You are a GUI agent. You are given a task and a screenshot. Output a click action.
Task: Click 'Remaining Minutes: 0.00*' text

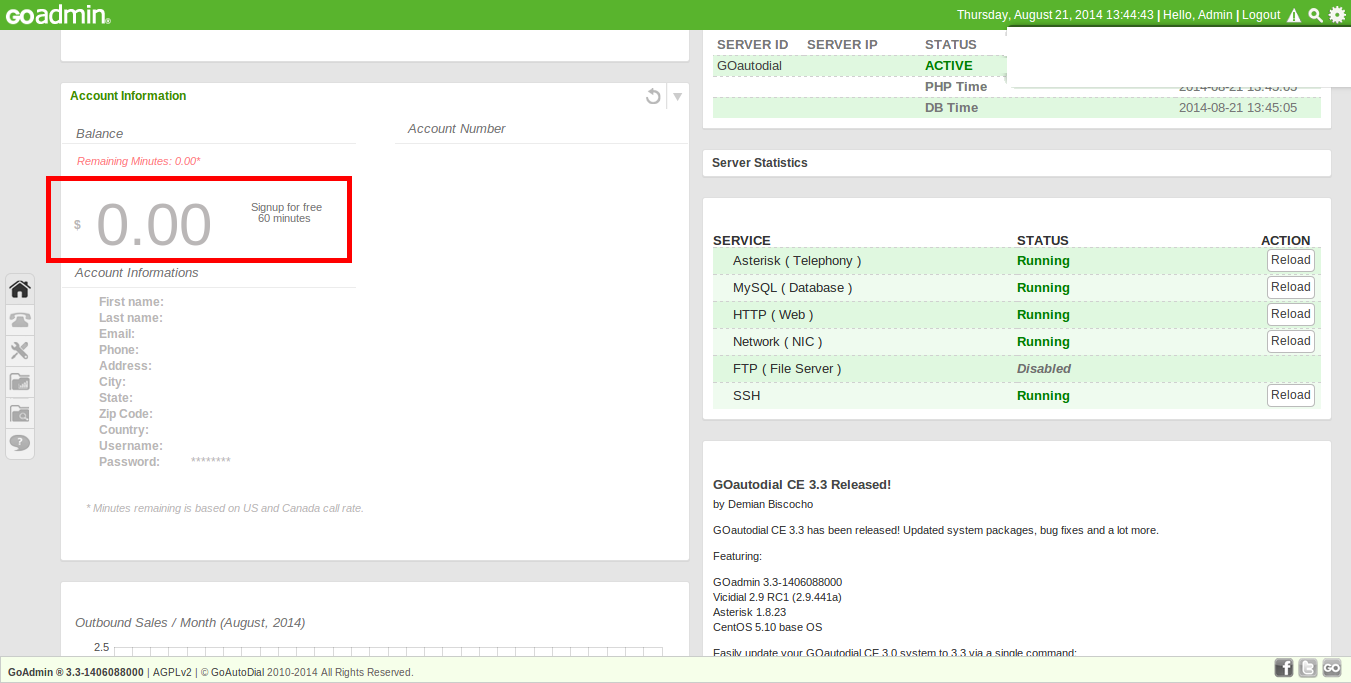point(139,161)
